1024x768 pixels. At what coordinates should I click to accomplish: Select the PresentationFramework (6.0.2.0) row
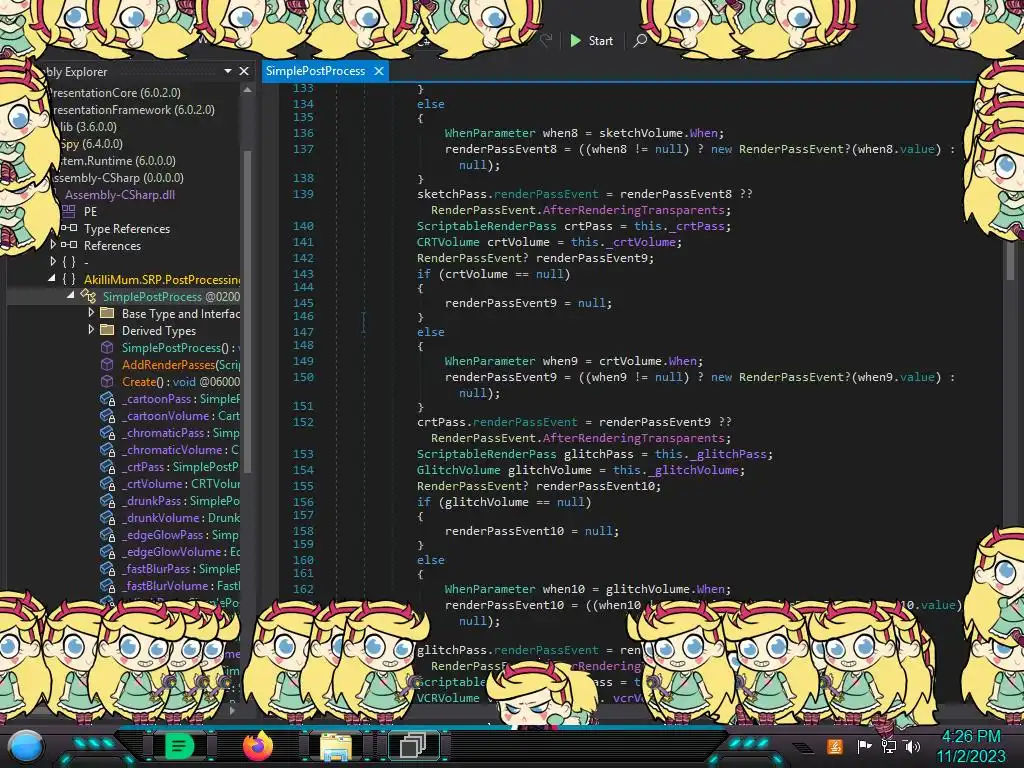tap(134, 110)
